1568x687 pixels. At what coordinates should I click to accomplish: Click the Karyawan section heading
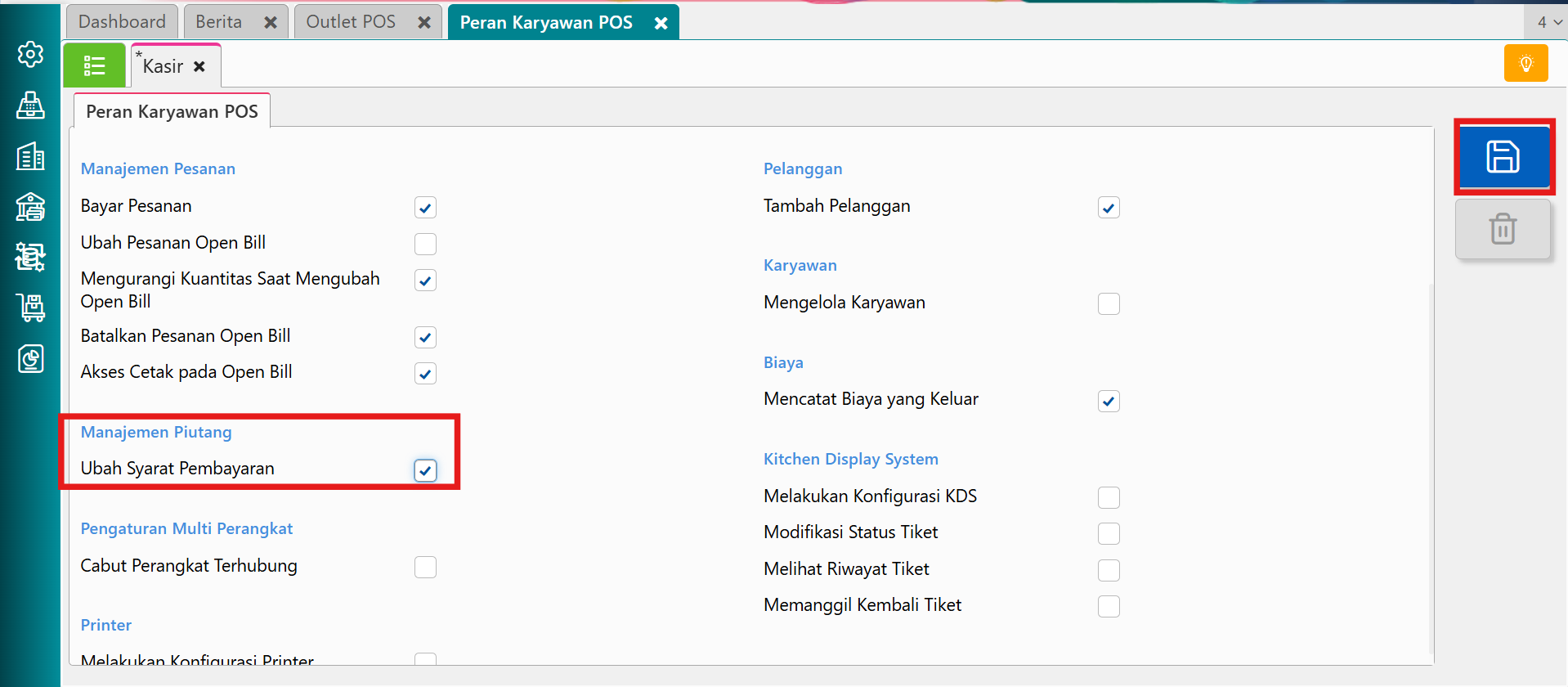[x=800, y=265]
